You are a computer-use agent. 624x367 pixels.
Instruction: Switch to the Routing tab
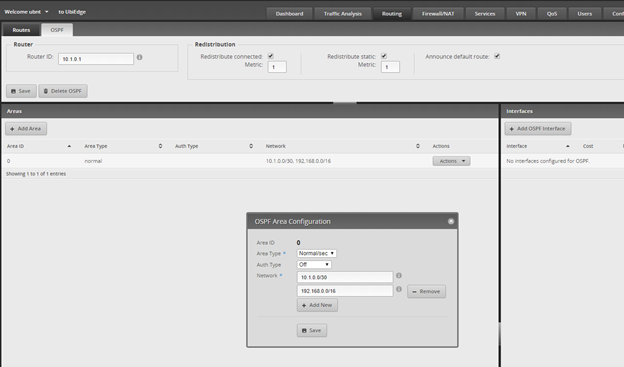pyautogui.click(x=392, y=14)
